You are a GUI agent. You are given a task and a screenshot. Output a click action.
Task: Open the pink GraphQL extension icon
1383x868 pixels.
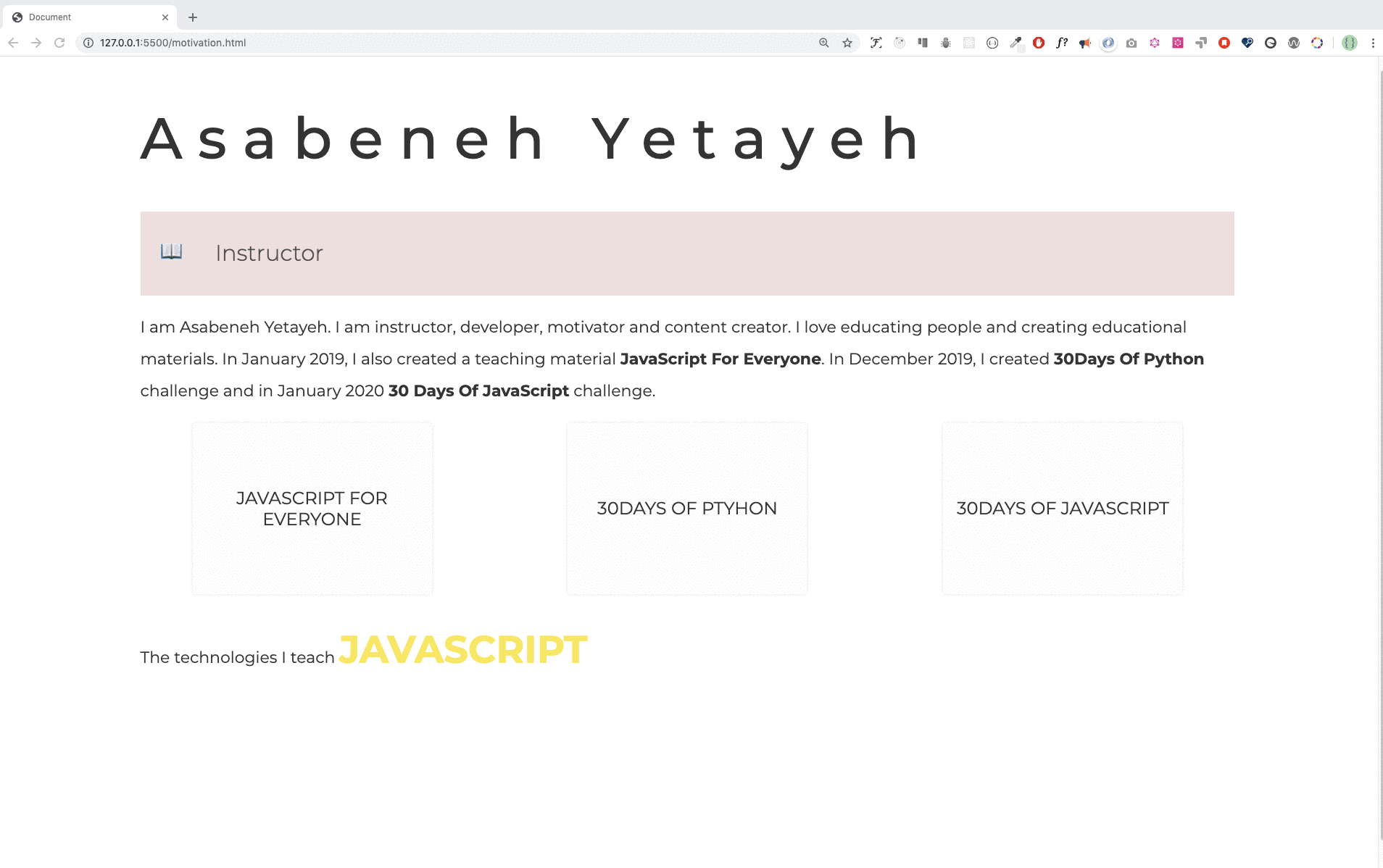pos(1155,43)
